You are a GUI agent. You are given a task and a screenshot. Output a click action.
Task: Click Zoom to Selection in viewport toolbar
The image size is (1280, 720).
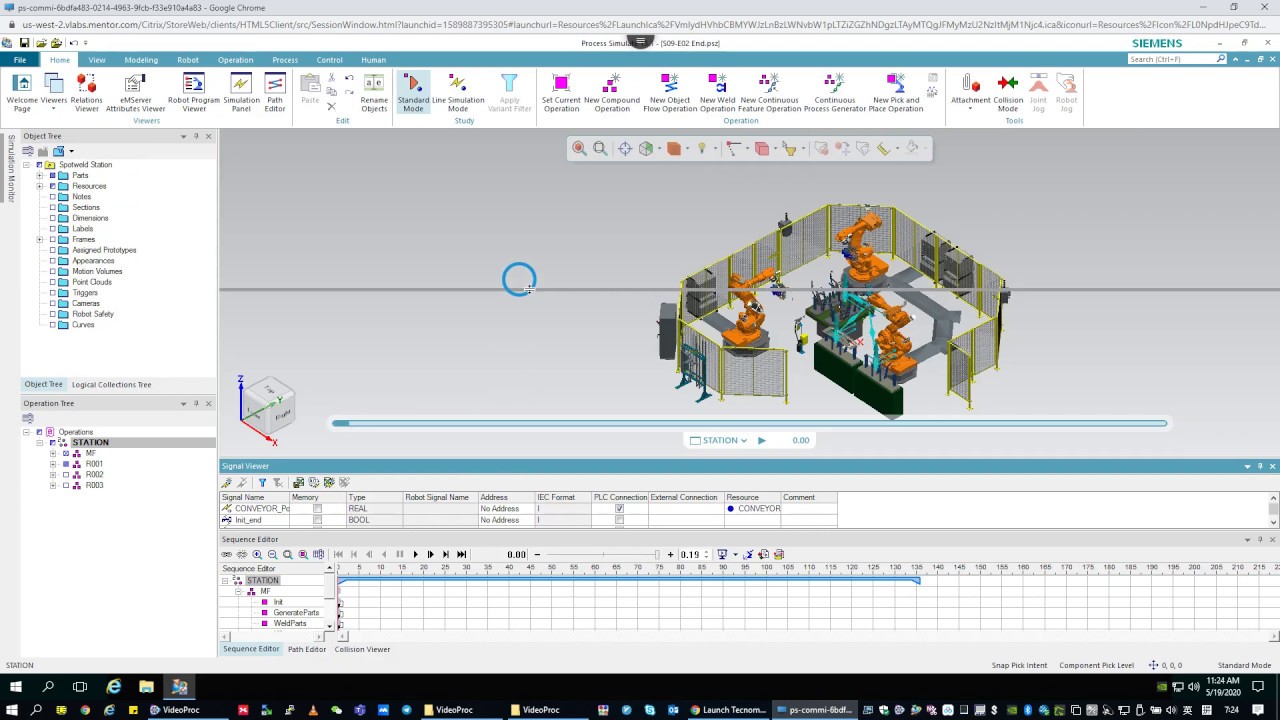pos(579,148)
